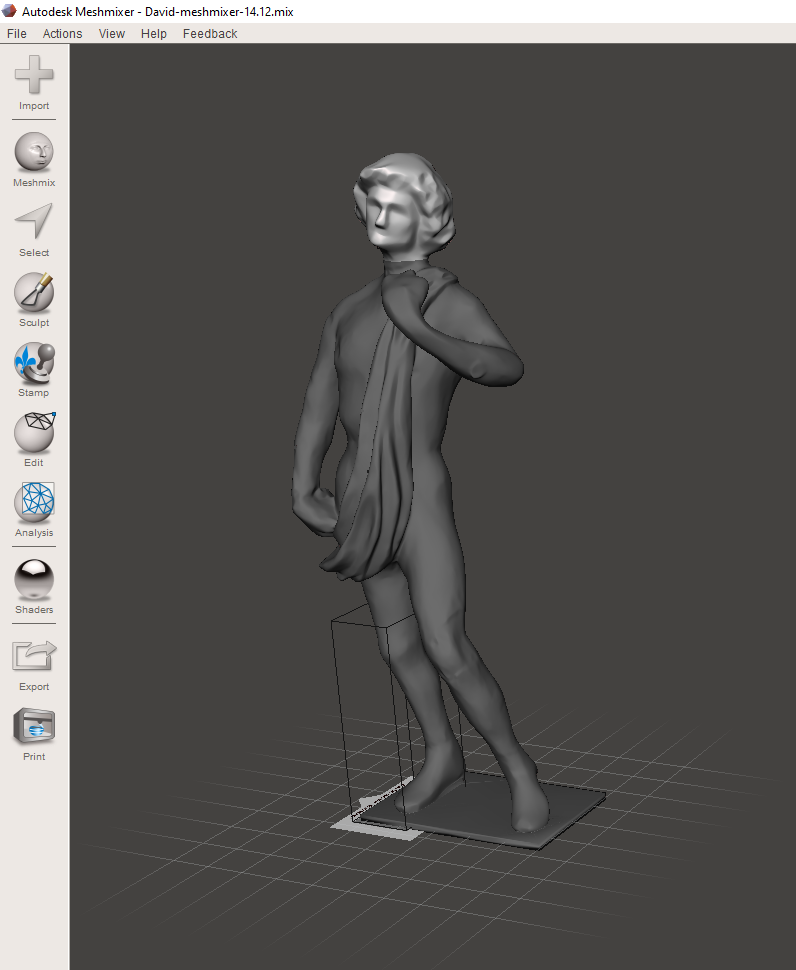
Task: Open the Sculpt brush tool
Action: (x=34, y=299)
